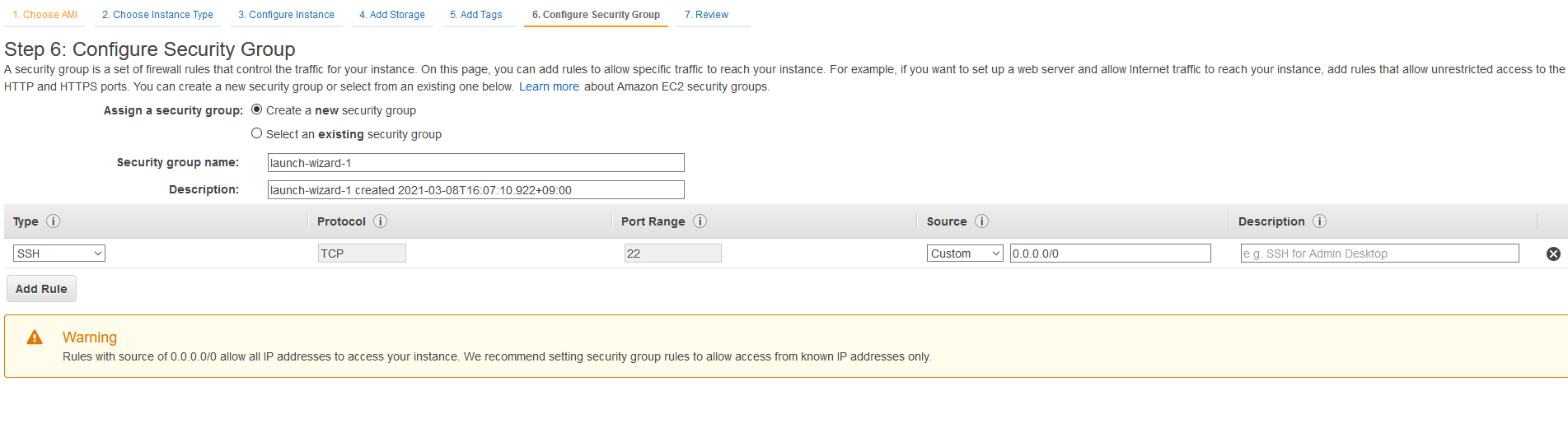Image resolution: width=1568 pixels, height=442 pixels.
Task: Switch to 4. Add Storage step
Action: [x=392, y=15]
